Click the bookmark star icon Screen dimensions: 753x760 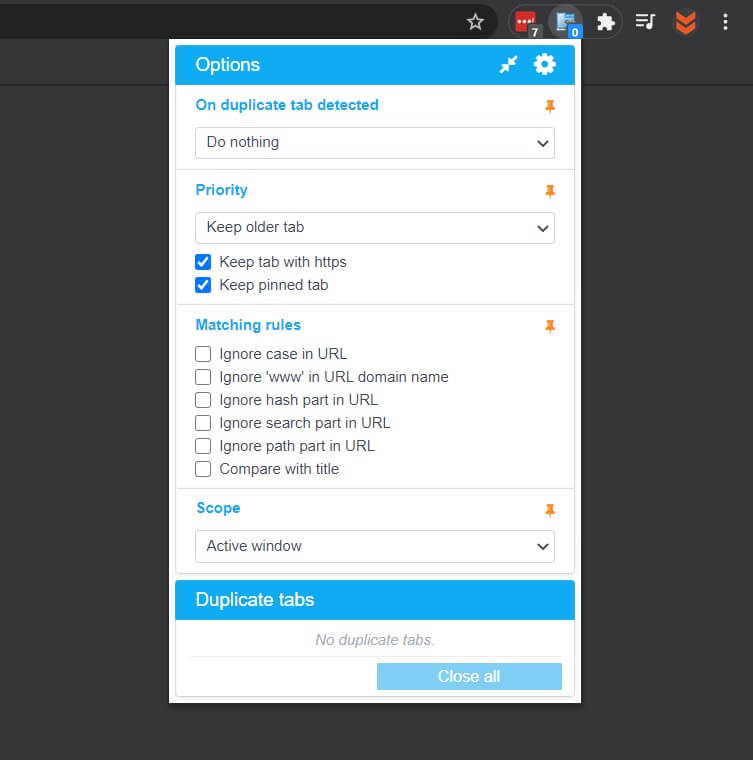[x=475, y=22]
